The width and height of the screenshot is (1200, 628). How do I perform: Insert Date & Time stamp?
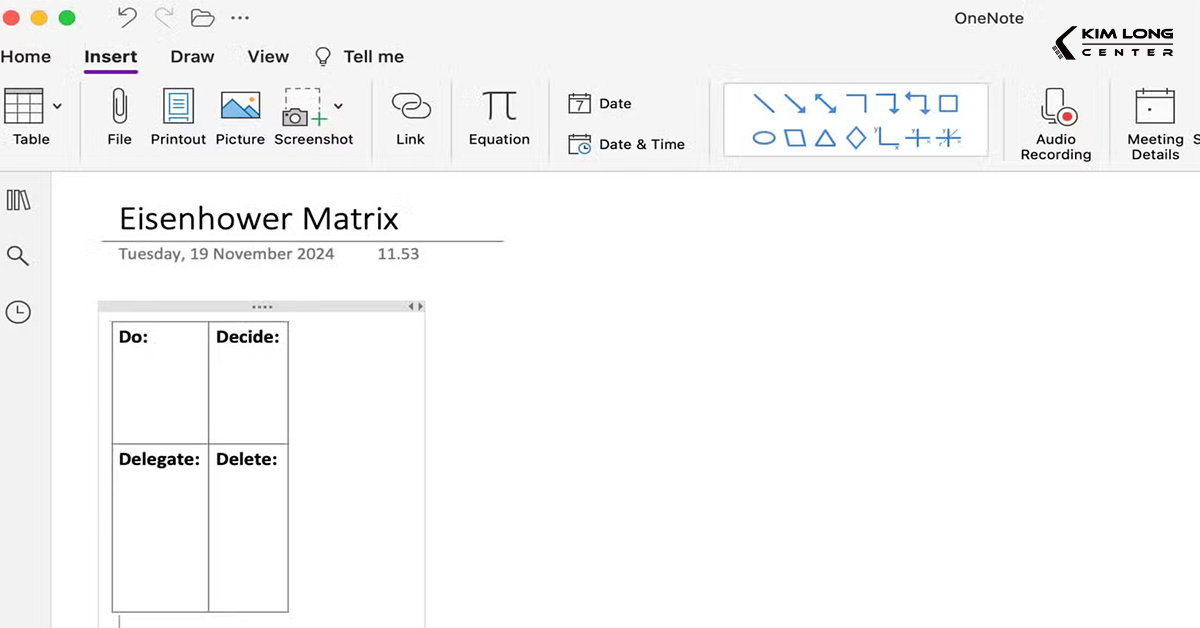pyautogui.click(x=627, y=144)
